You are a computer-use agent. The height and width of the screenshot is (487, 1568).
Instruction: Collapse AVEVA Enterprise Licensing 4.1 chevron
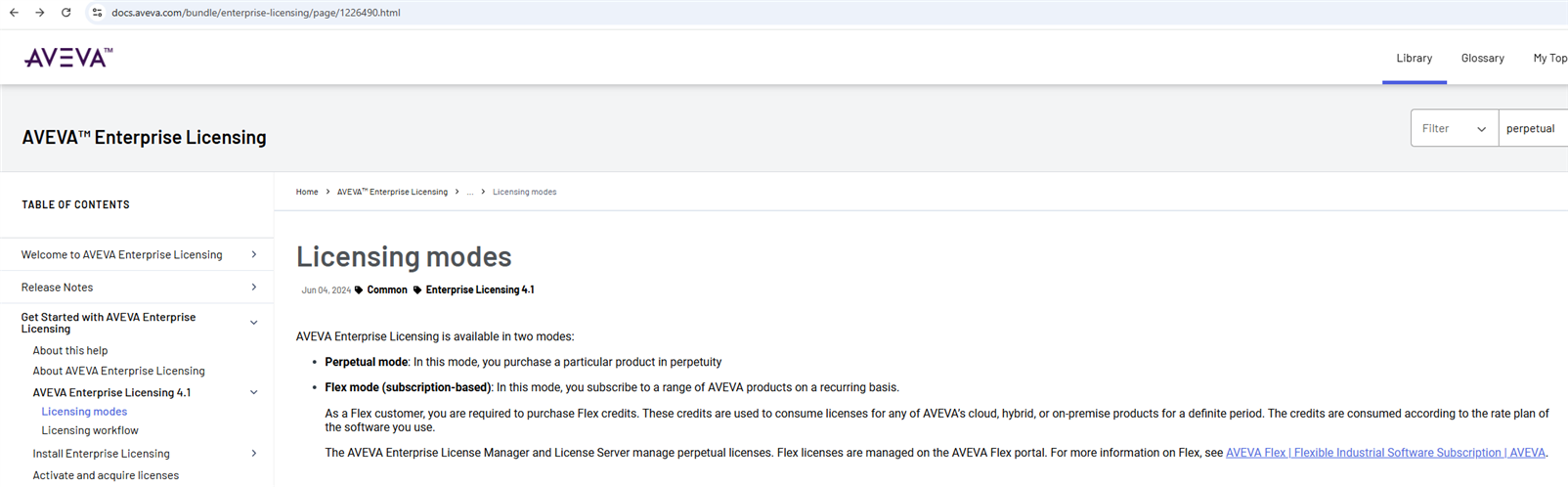coord(254,393)
